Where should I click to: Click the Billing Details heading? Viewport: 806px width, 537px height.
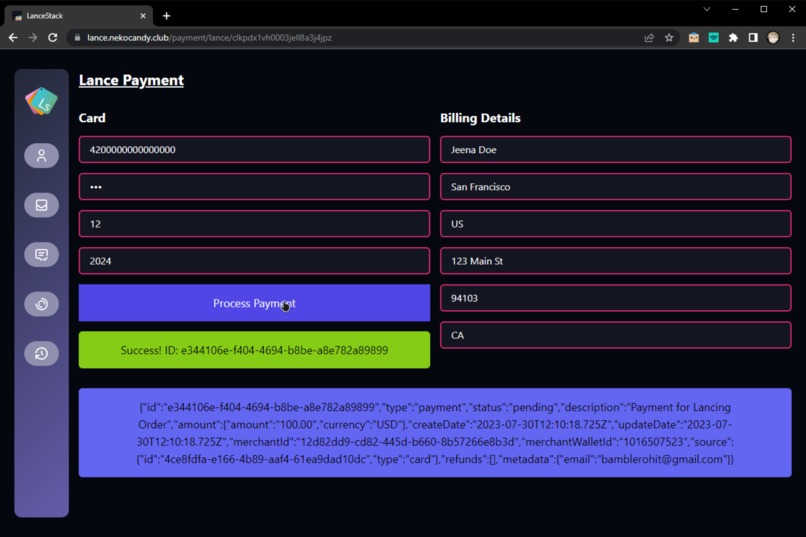(x=480, y=118)
